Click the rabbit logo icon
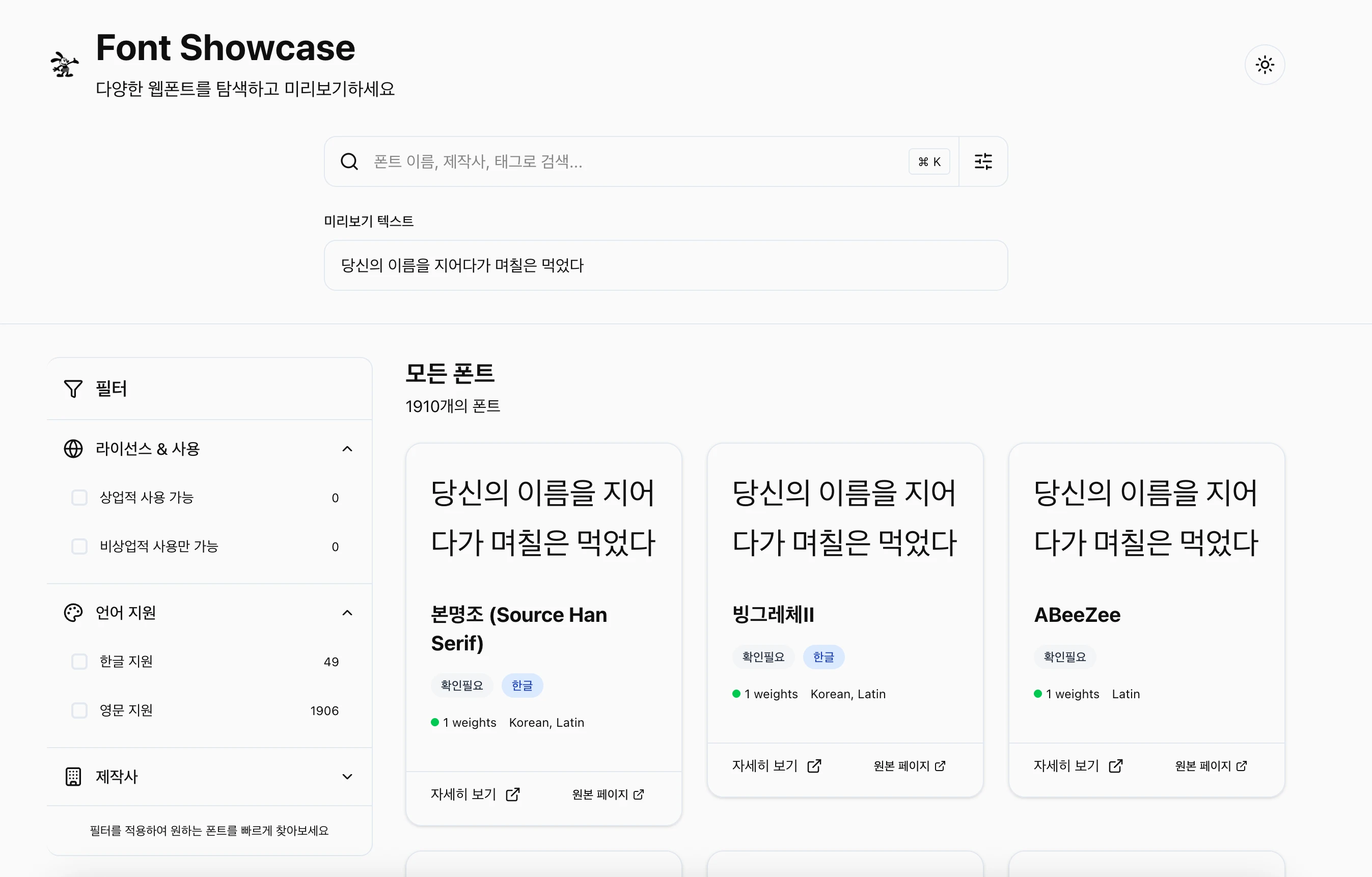Image resolution: width=1372 pixels, height=877 pixels. click(64, 64)
